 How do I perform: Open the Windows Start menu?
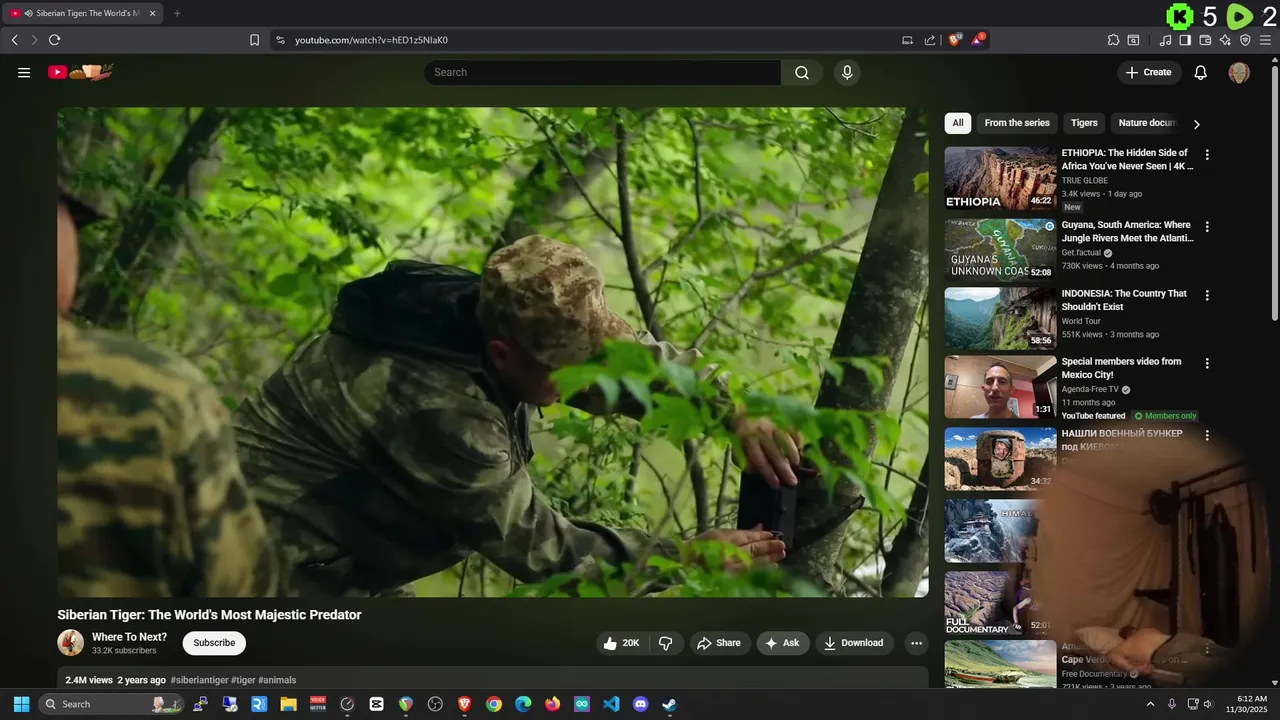pyautogui.click(x=21, y=704)
